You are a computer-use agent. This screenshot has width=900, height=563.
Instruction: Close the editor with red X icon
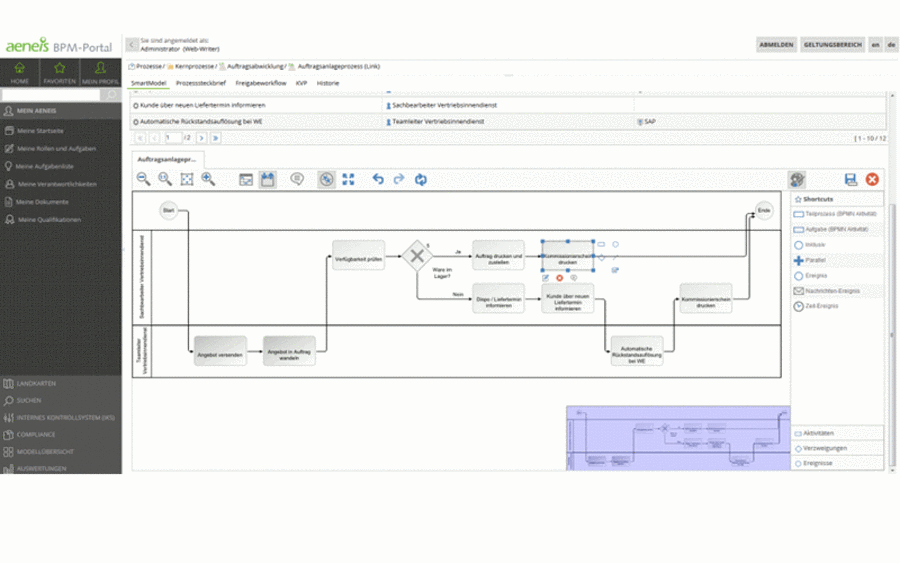[x=872, y=180]
